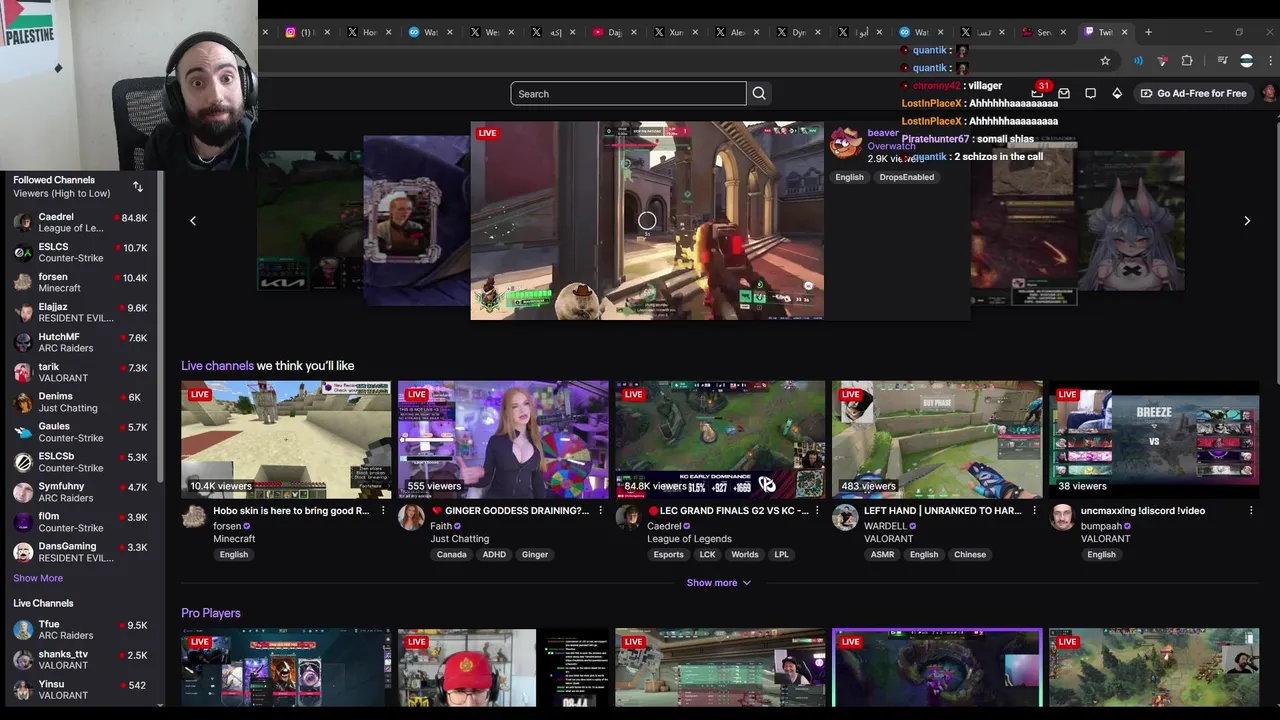
Task: Click the DropsEnabled tag
Action: [x=906, y=177]
